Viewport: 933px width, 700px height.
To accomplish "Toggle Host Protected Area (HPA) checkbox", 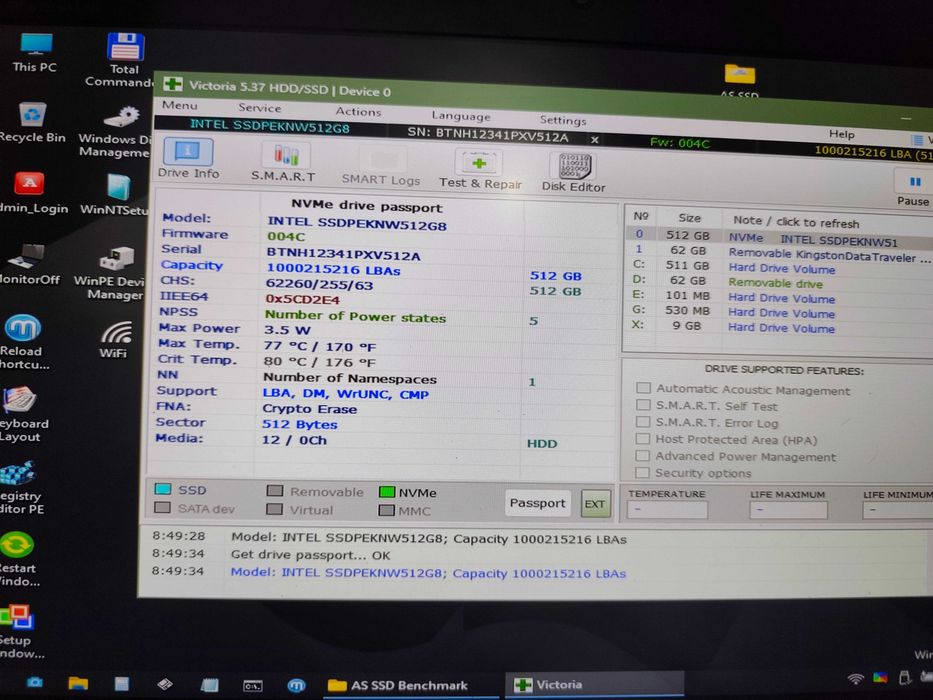I will pyautogui.click(x=642, y=439).
